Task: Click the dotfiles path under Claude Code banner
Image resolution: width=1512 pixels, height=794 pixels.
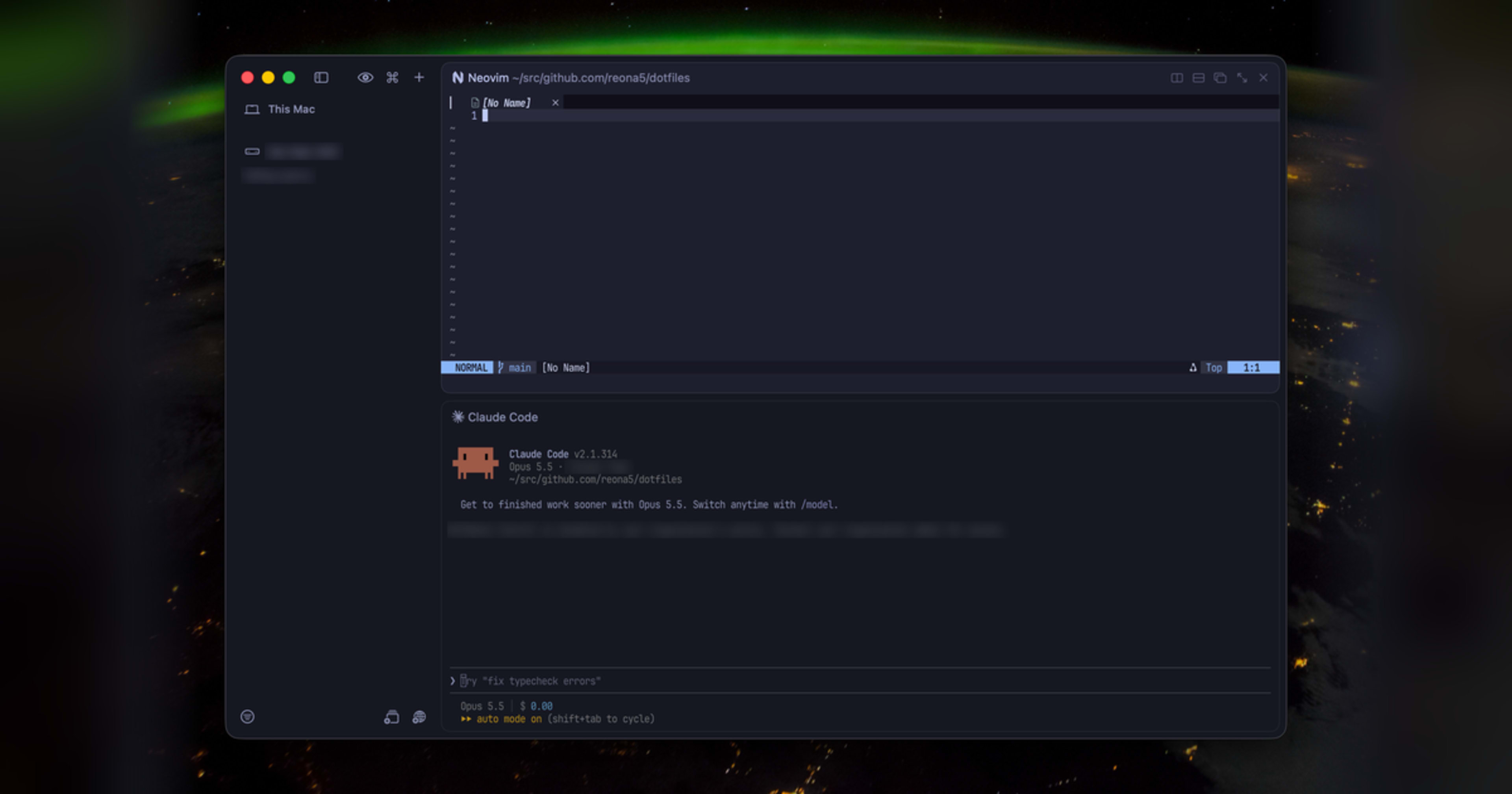Action: pos(595,479)
